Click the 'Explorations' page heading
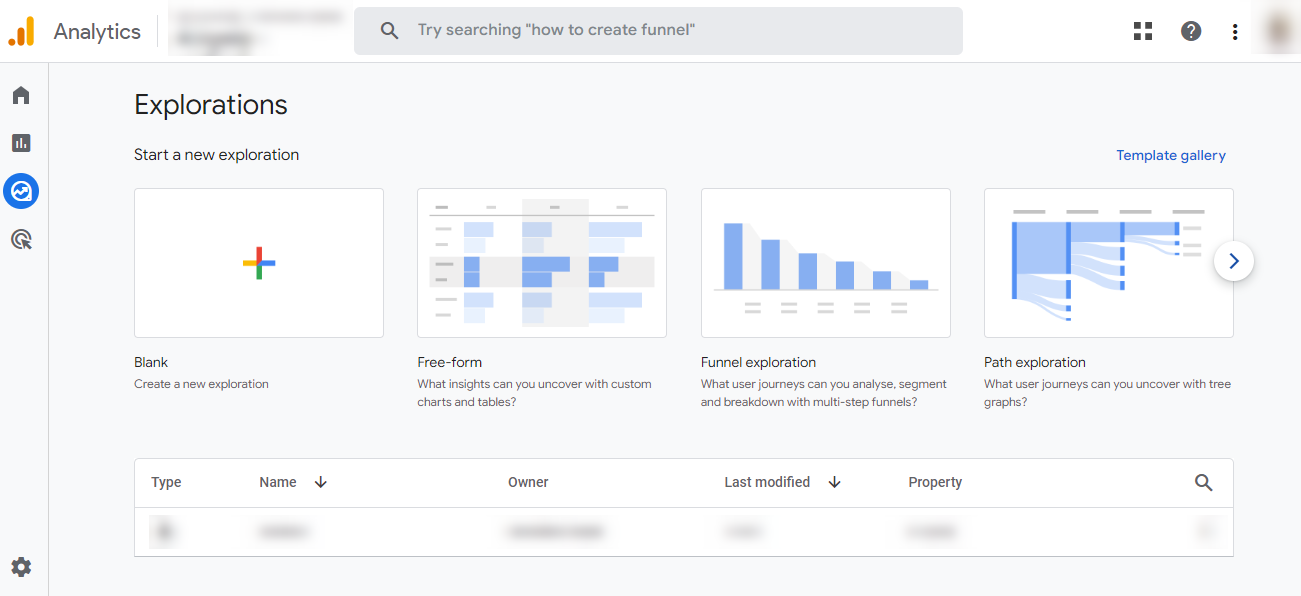 [211, 105]
